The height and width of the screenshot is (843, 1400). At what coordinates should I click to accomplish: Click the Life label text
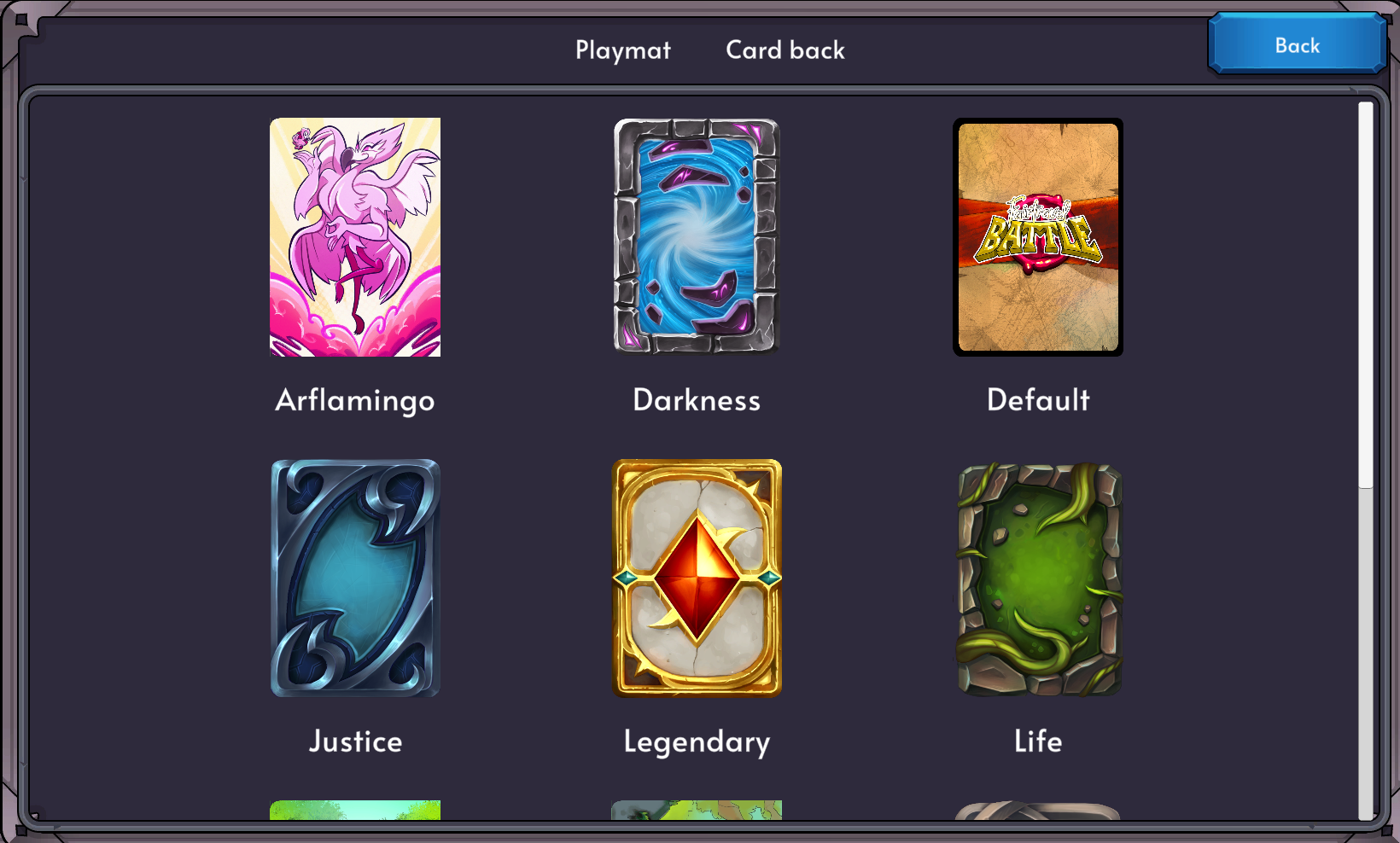point(1038,741)
